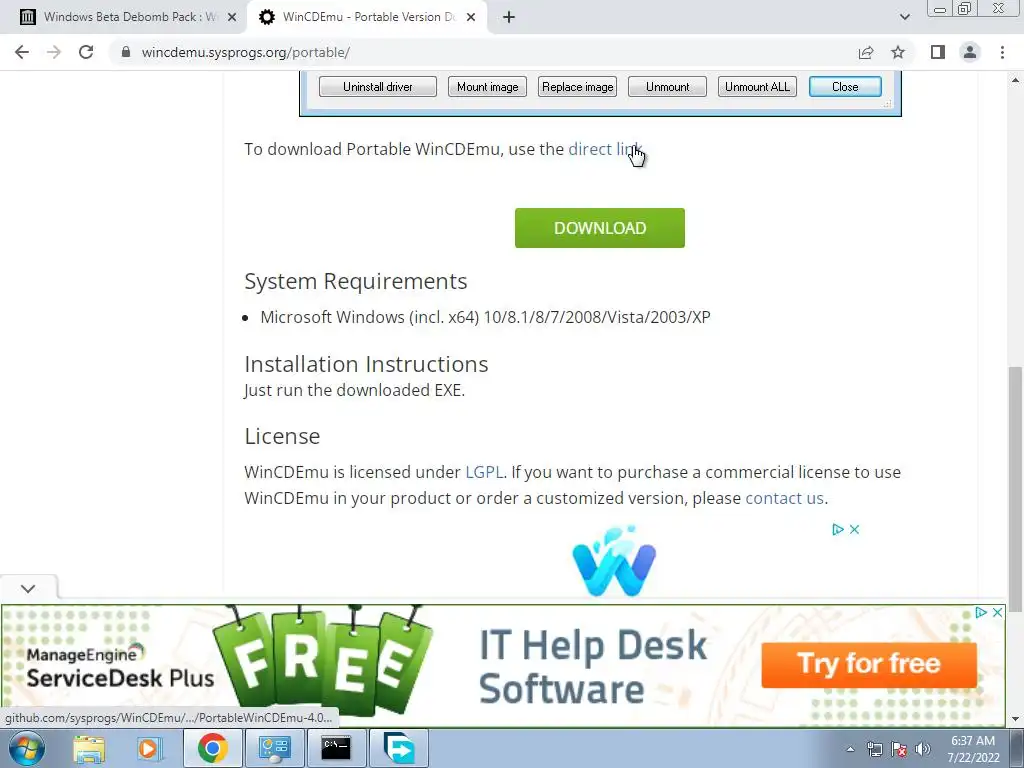Click the Unmount ALL button
Viewport: 1024px width, 768px height.
pos(757,87)
